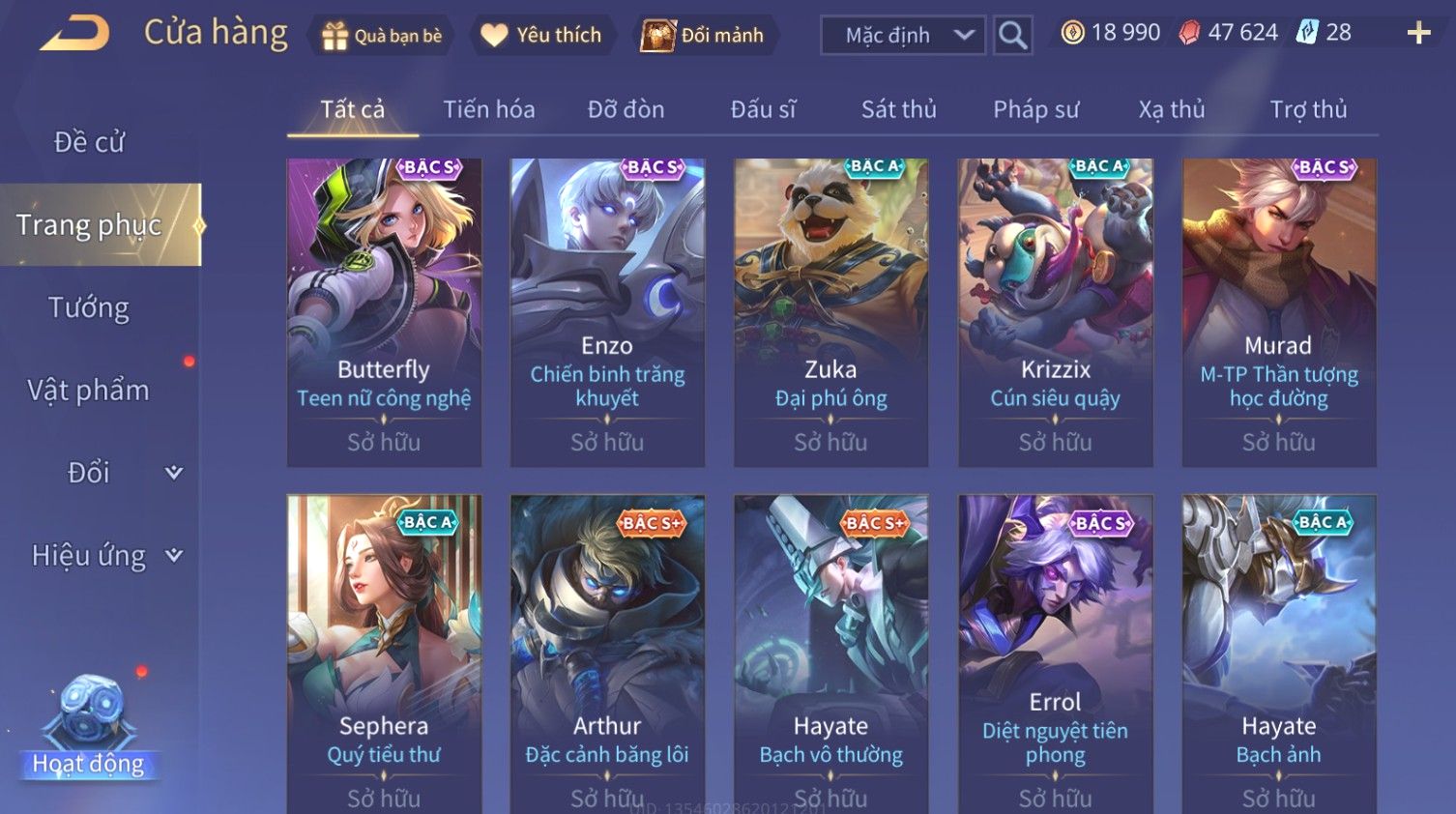The width and height of the screenshot is (1456, 814).
Task: Select Vật phẩm in the sidebar
Action: 89,391
